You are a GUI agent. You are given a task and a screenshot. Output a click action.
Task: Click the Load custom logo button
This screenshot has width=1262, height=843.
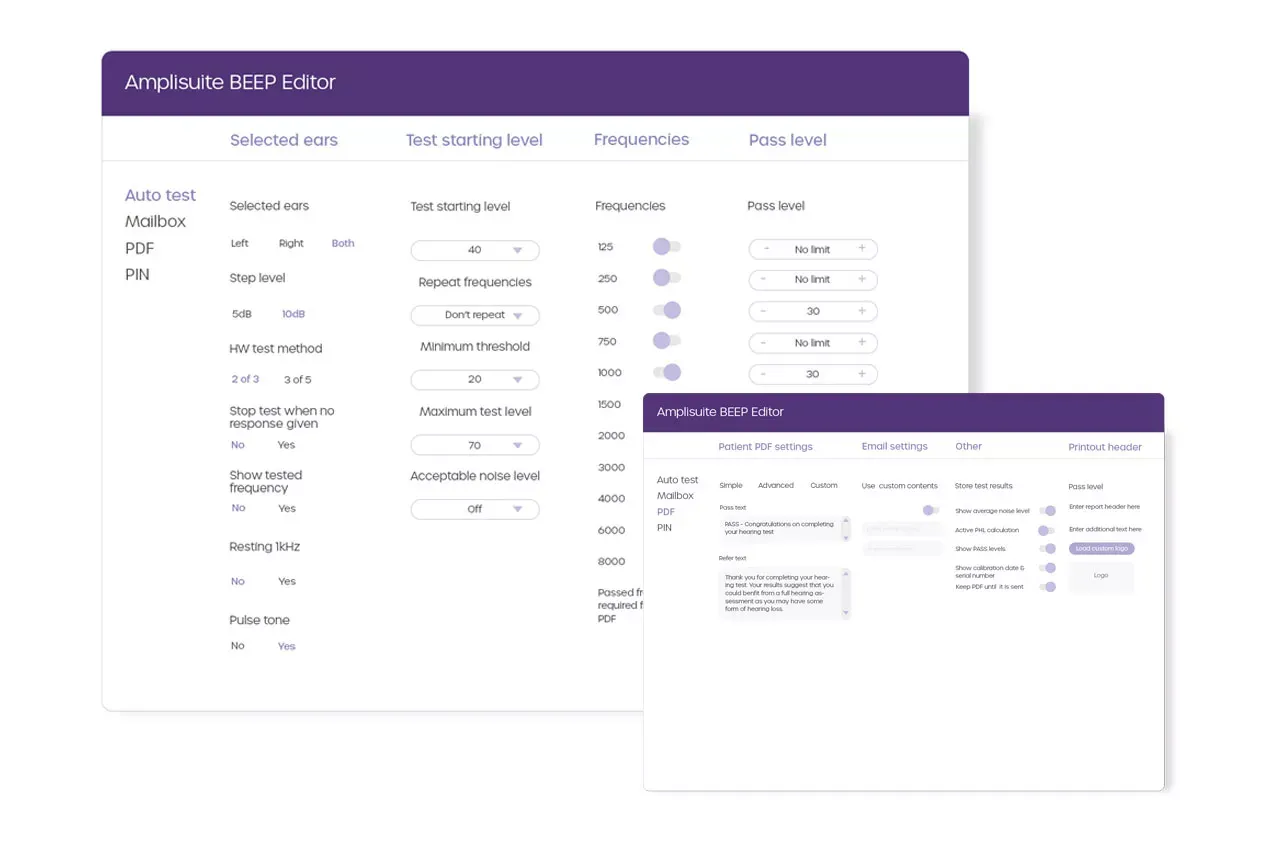[1101, 548]
